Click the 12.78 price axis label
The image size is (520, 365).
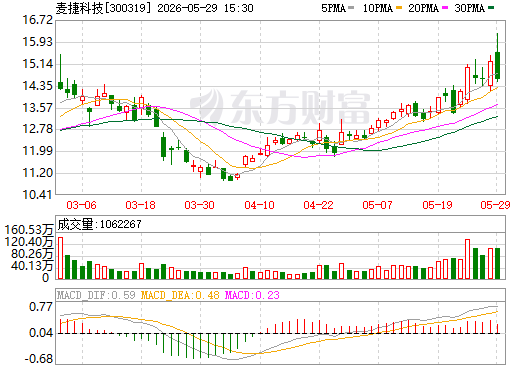tap(38, 129)
